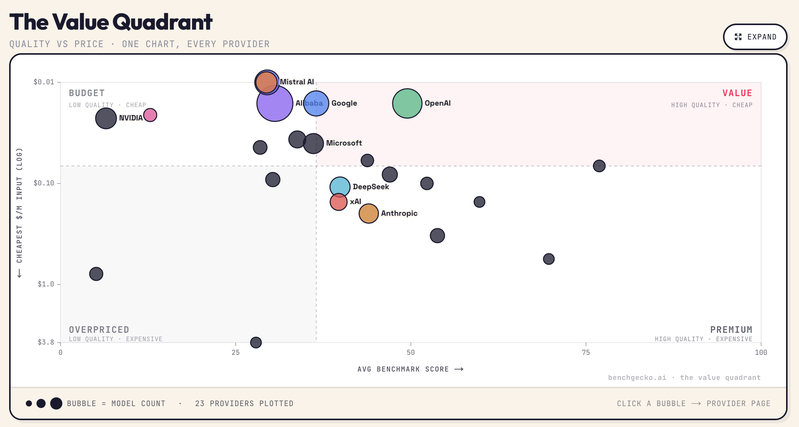Click the '23 PROVIDERS PLOTTED' text
The image size is (799, 427).
click(244, 404)
